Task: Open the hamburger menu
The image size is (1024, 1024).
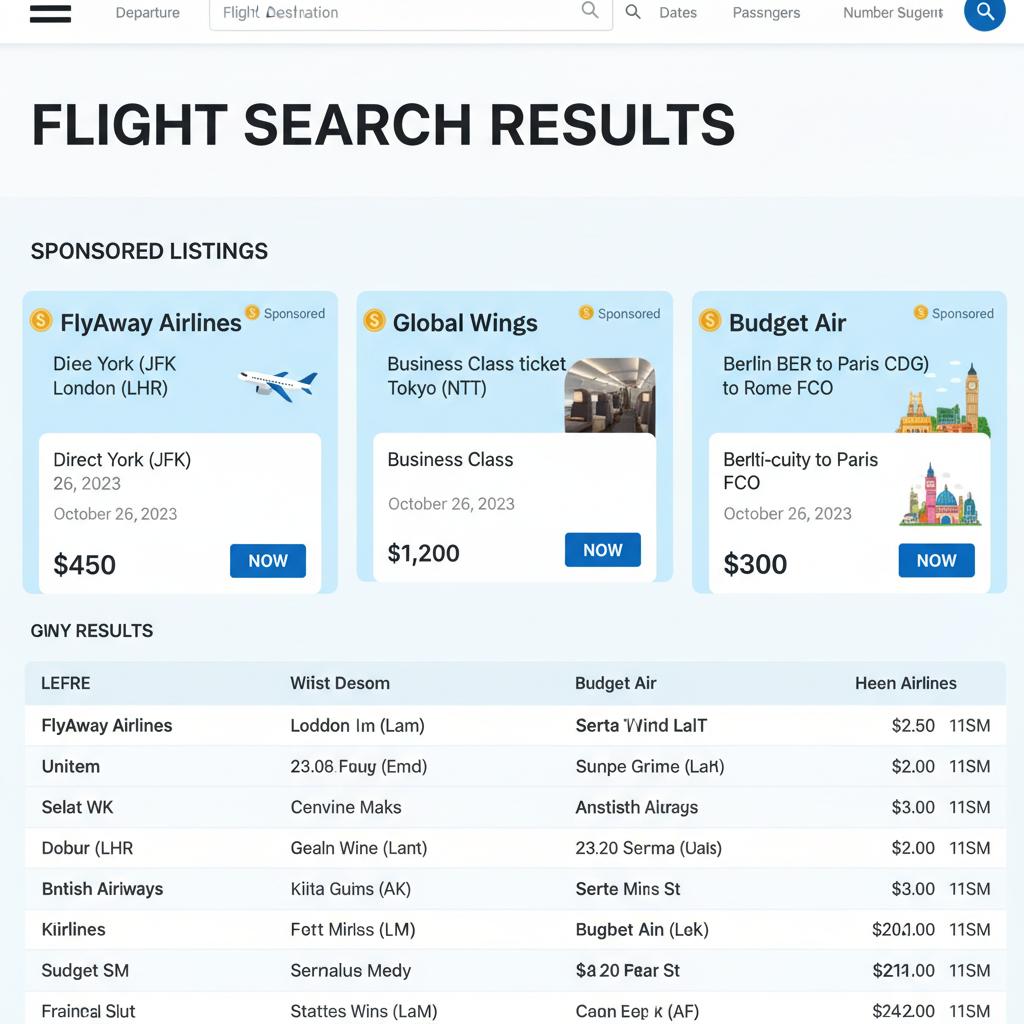Action: pos(50,13)
